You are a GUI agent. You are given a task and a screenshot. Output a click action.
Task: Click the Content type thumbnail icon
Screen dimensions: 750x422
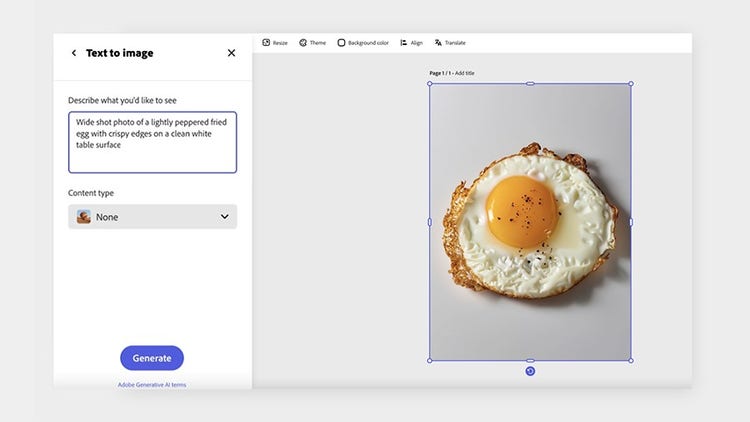84,217
